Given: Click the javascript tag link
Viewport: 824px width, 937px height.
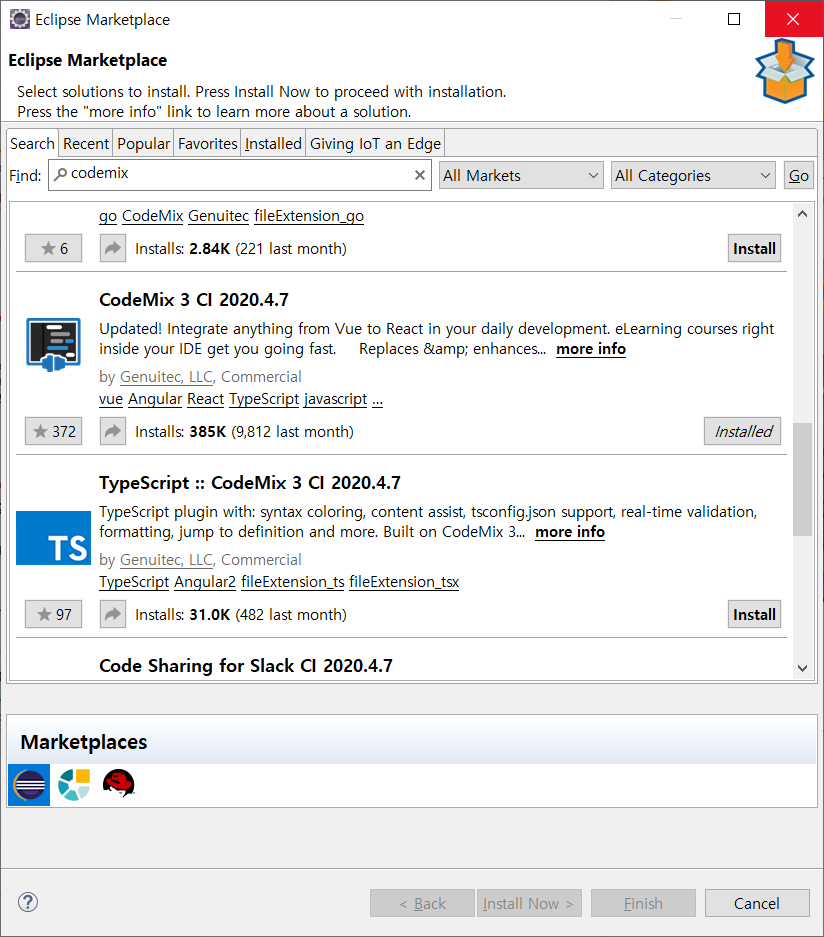Looking at the screenshot, I should pos(335,399).
